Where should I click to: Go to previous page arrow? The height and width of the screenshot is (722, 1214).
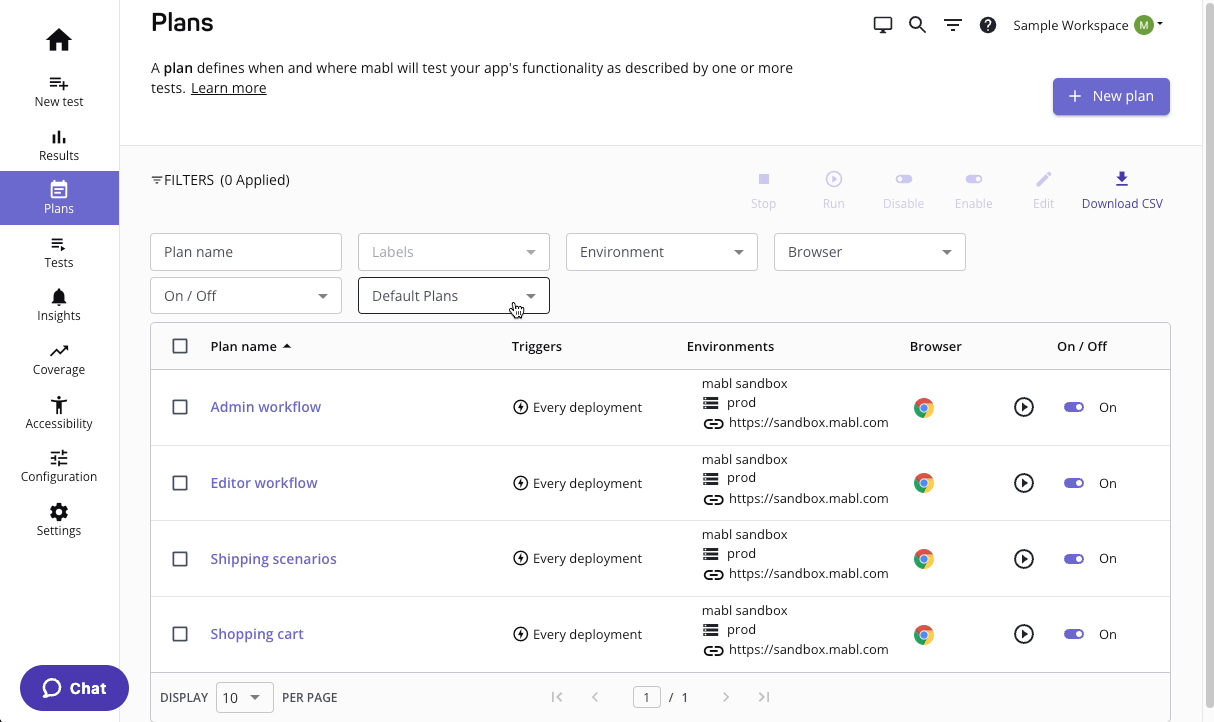pos(595,697)
